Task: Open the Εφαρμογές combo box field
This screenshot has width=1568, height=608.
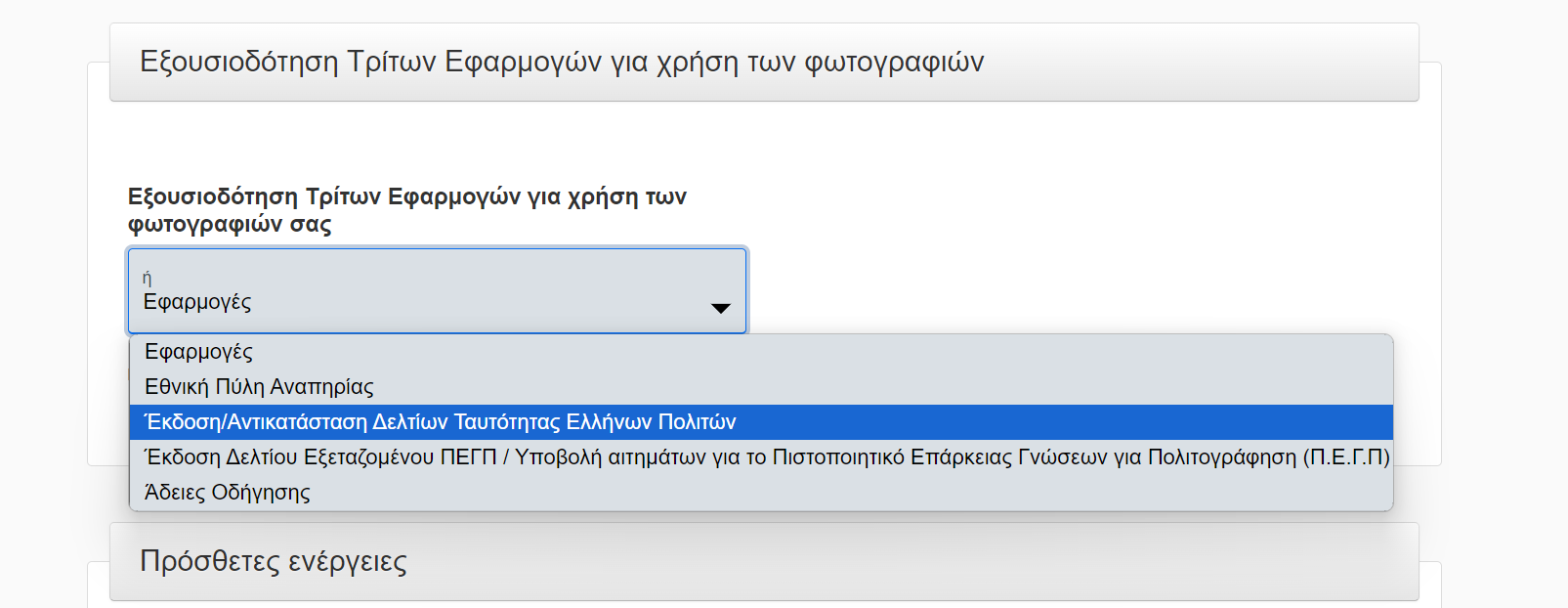Action: [x=437, y=290]
